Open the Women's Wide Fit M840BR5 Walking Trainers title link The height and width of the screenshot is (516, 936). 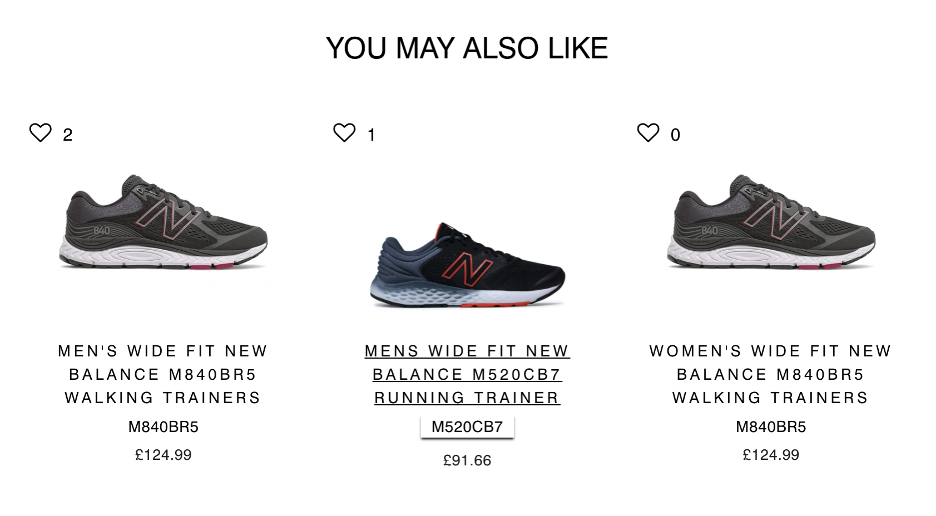tap(771, 374)
